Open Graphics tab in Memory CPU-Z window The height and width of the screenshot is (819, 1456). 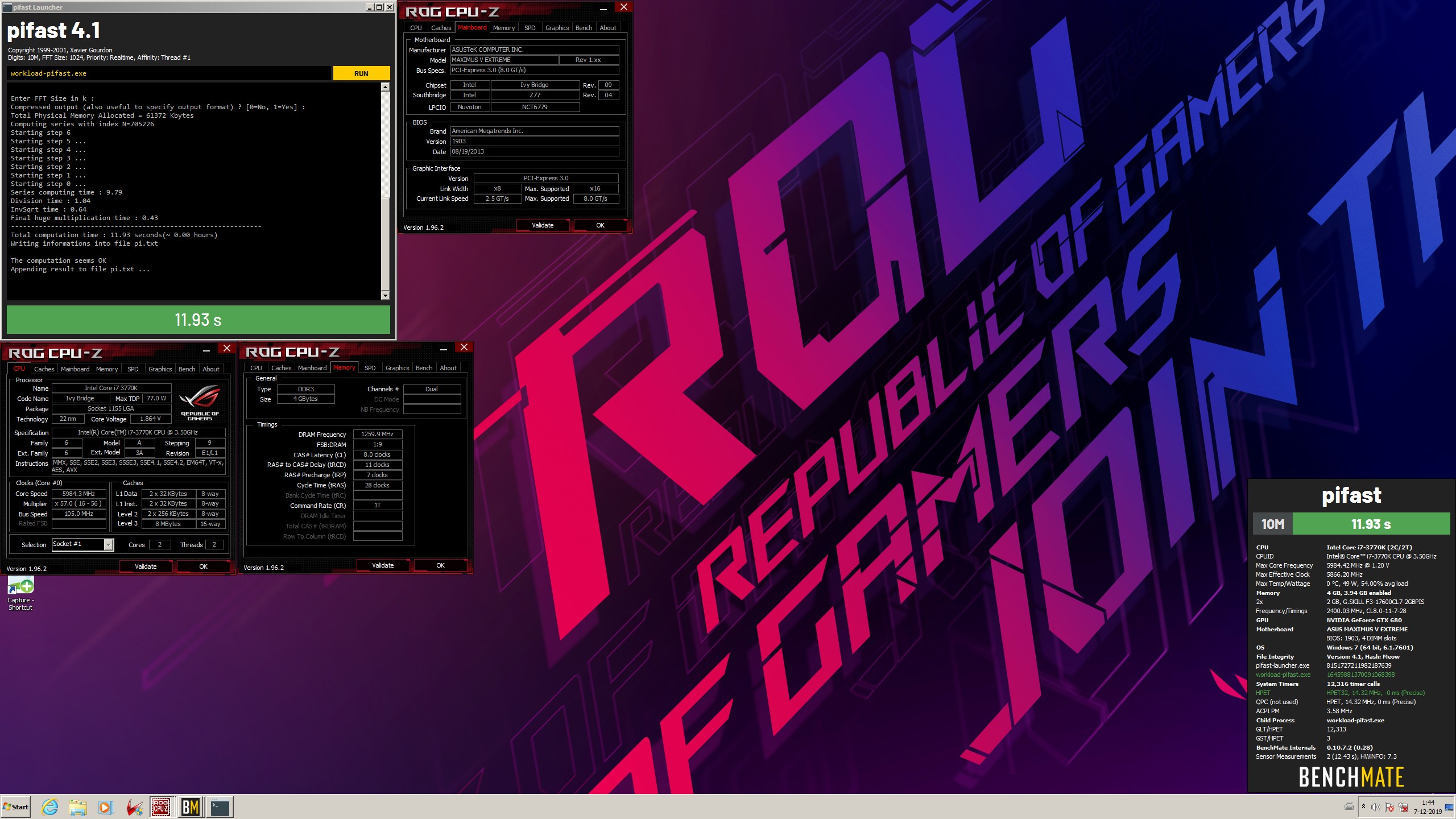(x=397, y=367)
